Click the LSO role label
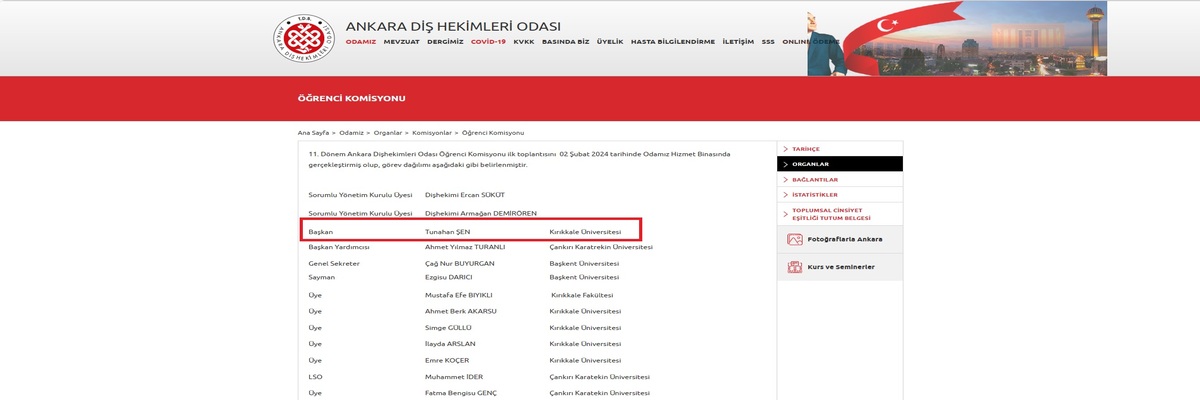1200x400 pixels. 315,378
